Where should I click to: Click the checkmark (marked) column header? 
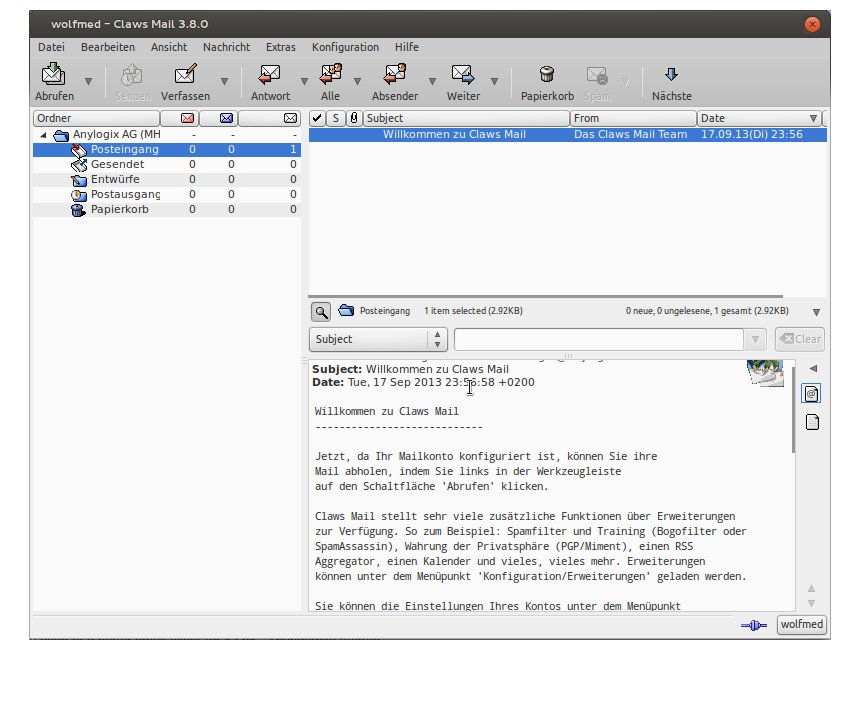[317, 118]
